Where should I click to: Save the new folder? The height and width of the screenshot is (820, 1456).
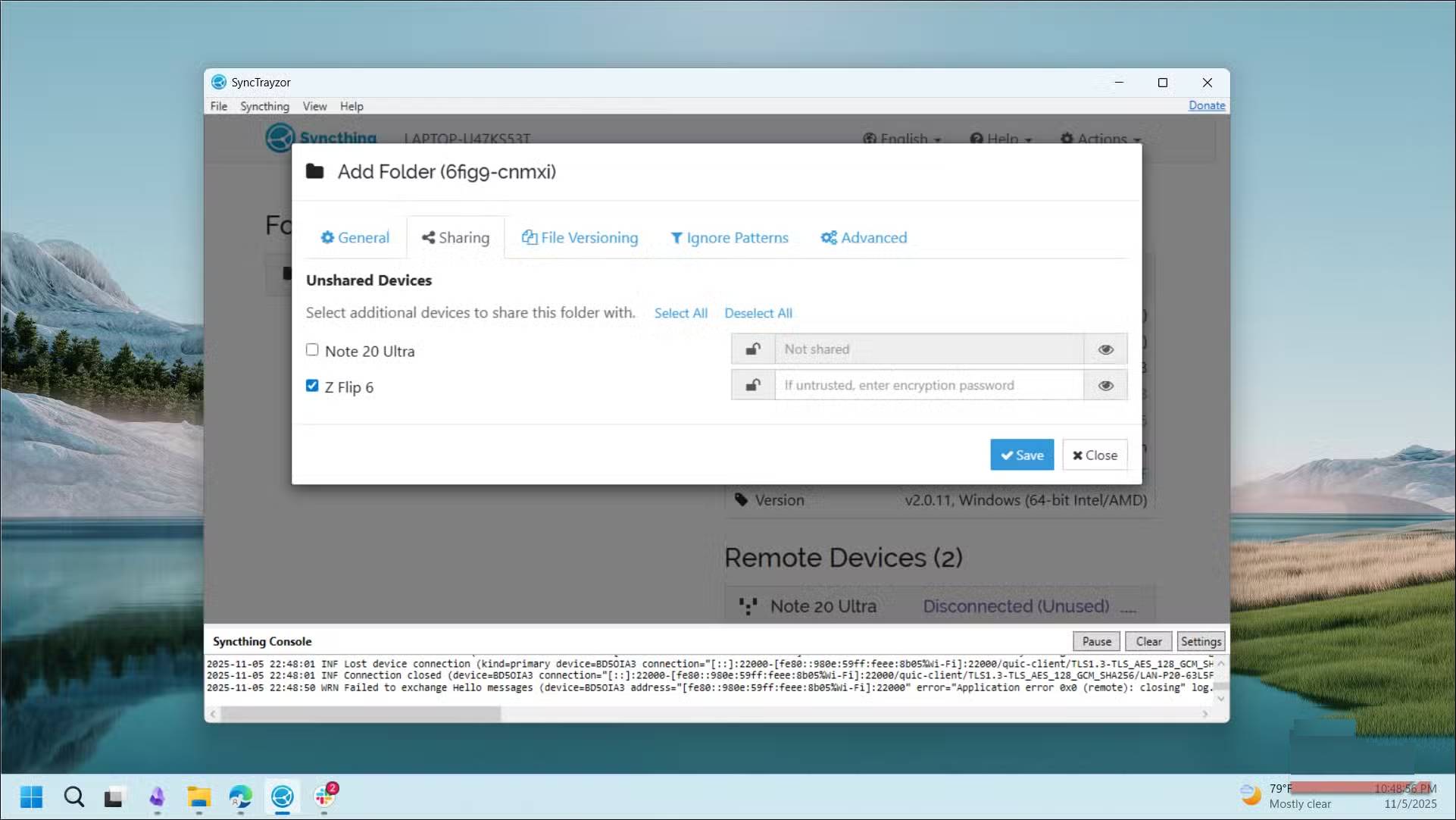point(1021,455)
